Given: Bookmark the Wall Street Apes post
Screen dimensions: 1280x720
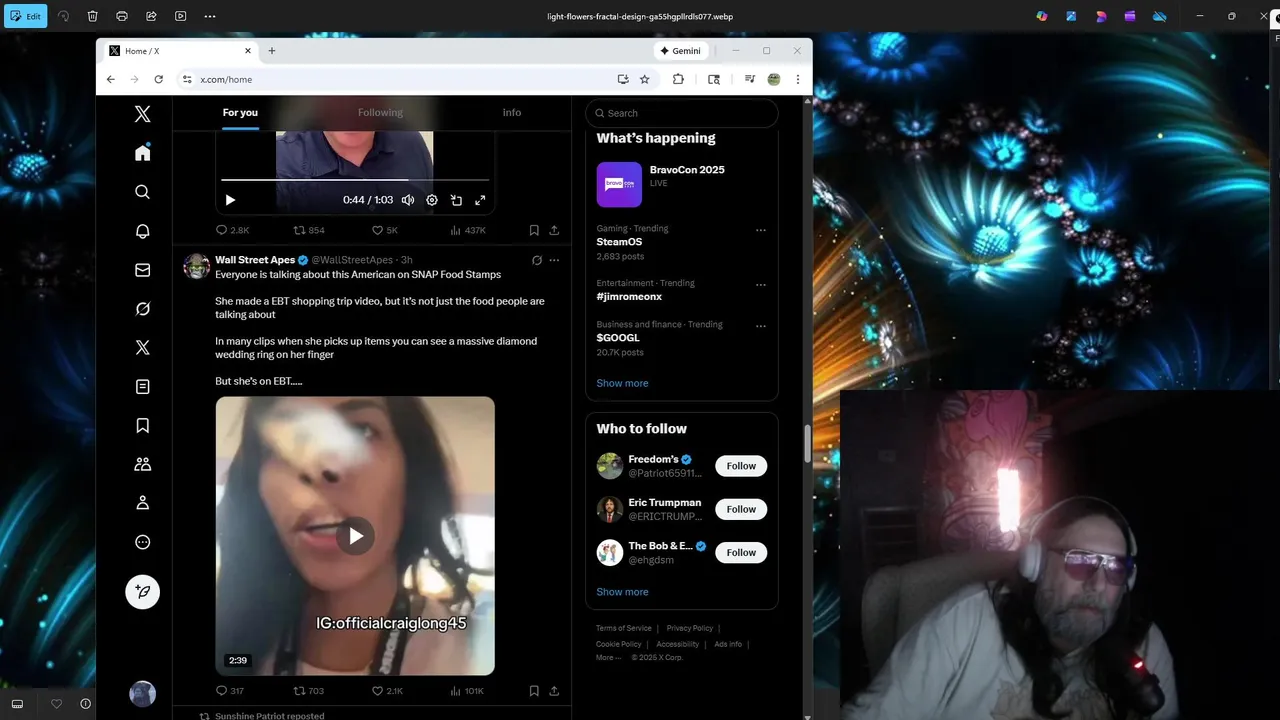Looking at the screenshot, I should (534, 691).
